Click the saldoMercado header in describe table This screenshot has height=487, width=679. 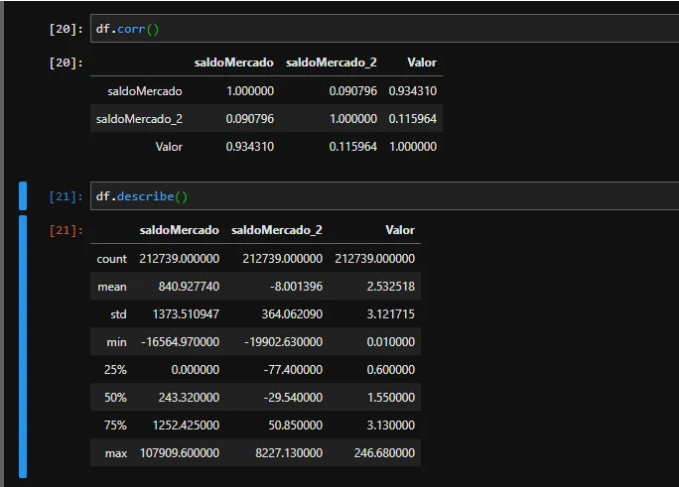coord(179,230)
